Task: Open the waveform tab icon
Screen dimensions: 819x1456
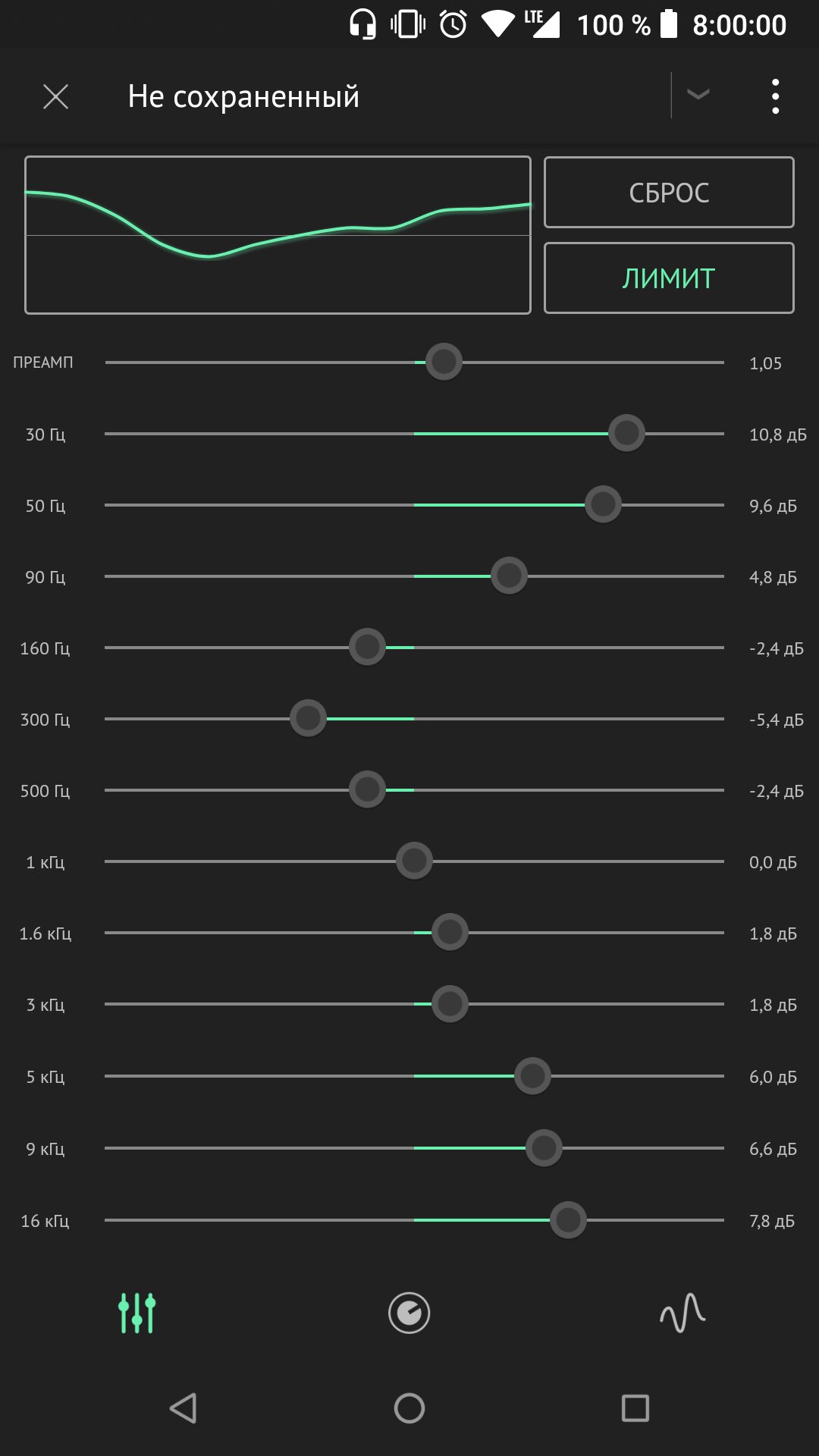Action: click(x=682, y=1313)
